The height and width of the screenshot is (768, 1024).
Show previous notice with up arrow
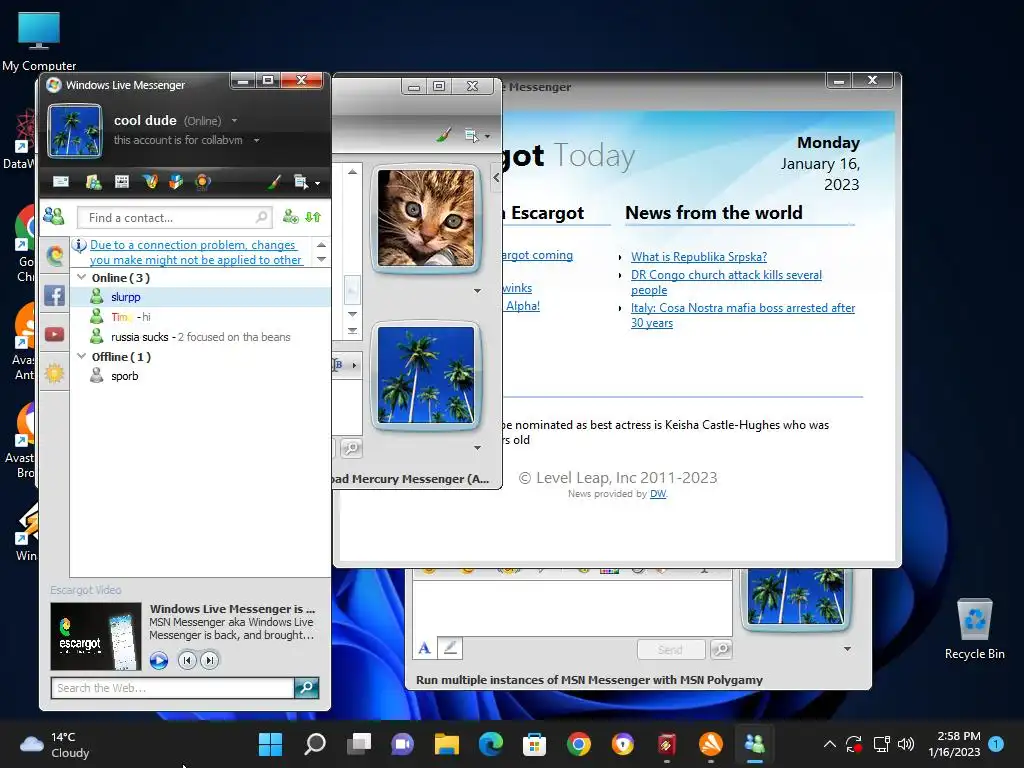pos(321,245)
